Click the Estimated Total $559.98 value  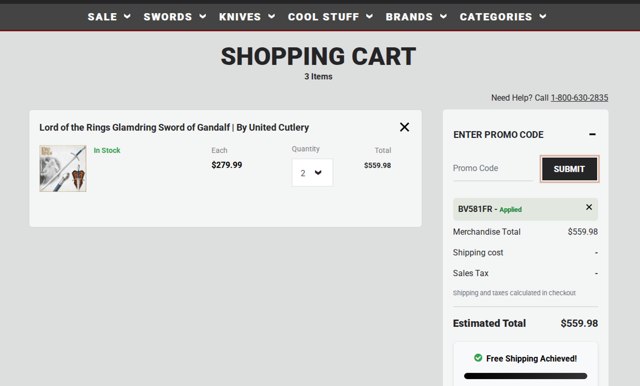coord(579,323)
